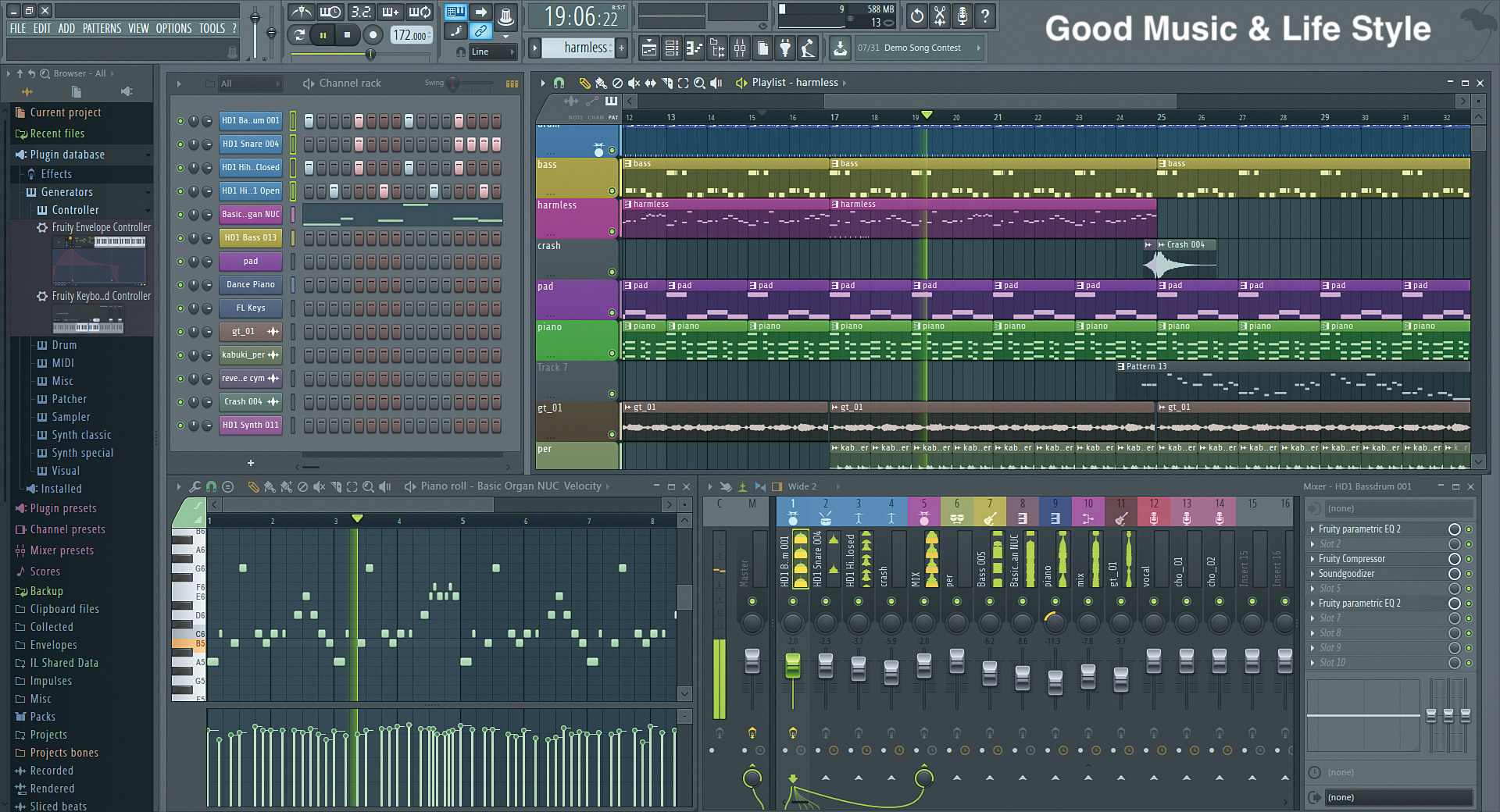
Task: Toggle the first step of HD1 Hih..Closed
Action: click(309, 168)
